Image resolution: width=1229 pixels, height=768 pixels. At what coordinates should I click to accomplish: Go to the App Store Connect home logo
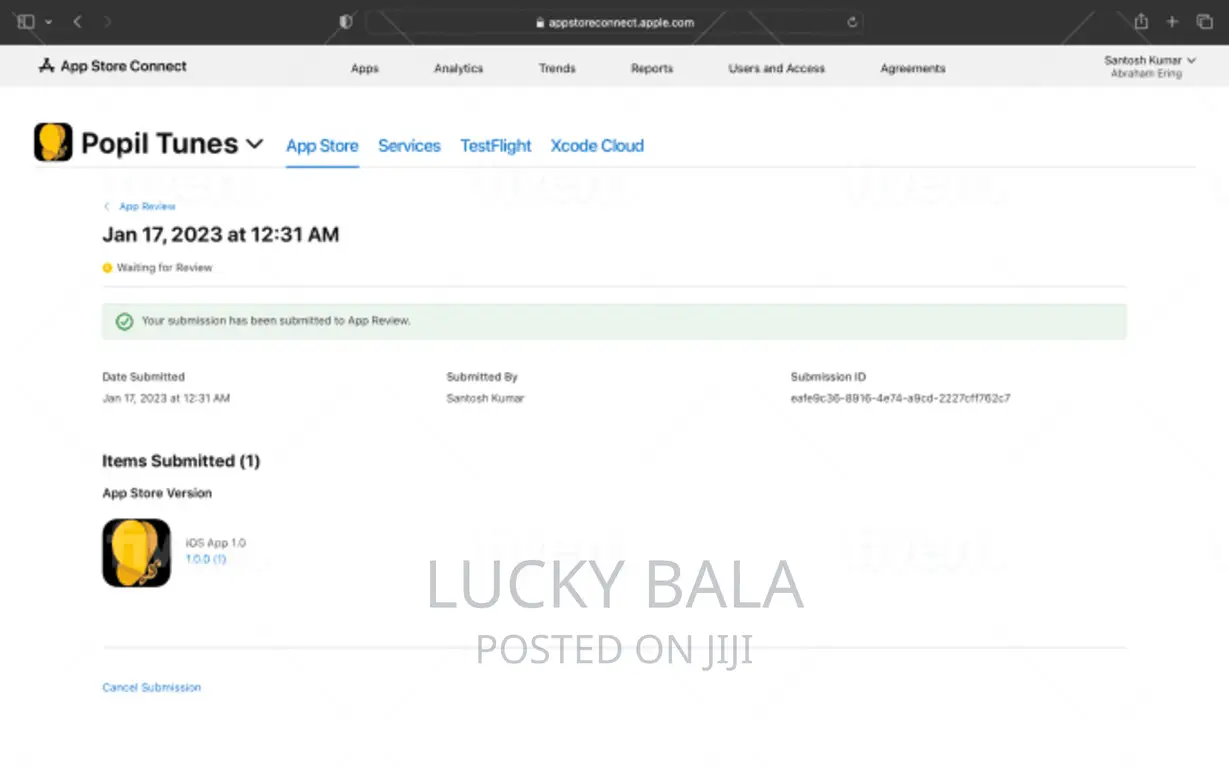coord(113,66)
